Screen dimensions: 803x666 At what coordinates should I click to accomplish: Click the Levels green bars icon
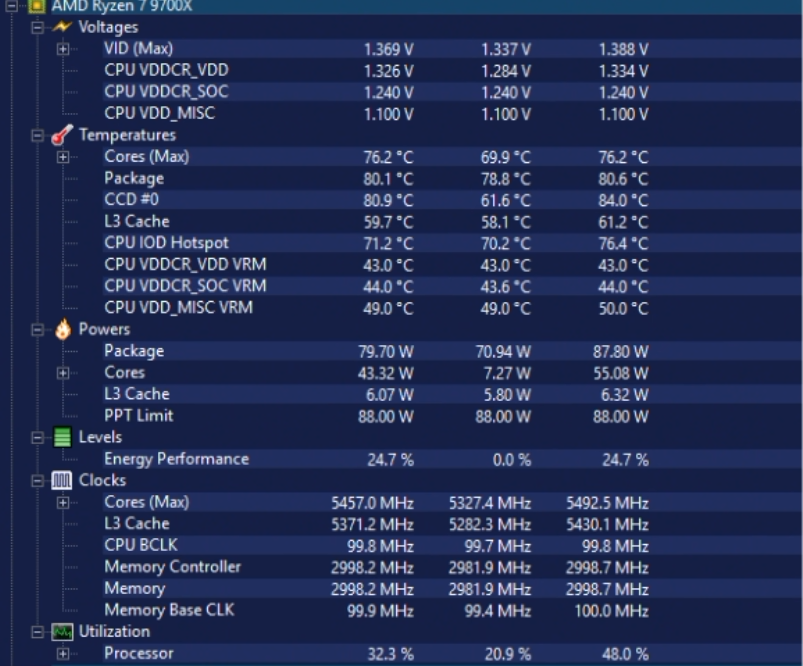(62, 437)
